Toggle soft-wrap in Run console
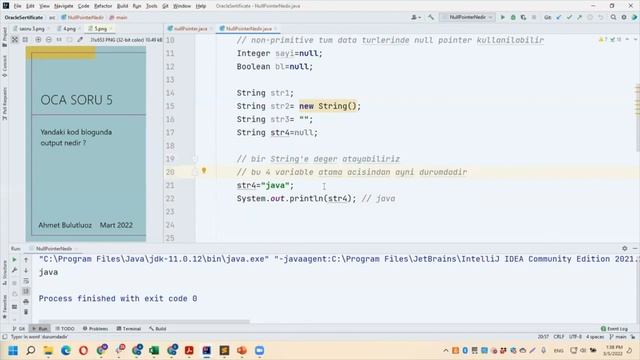This screenshot has height=360, width=640. 26,281
